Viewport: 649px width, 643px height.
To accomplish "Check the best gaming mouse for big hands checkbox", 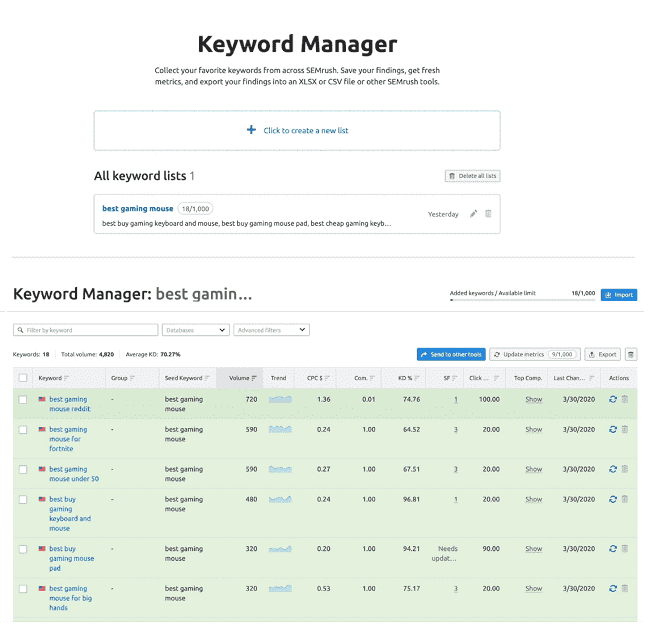I will coord(23,589).
